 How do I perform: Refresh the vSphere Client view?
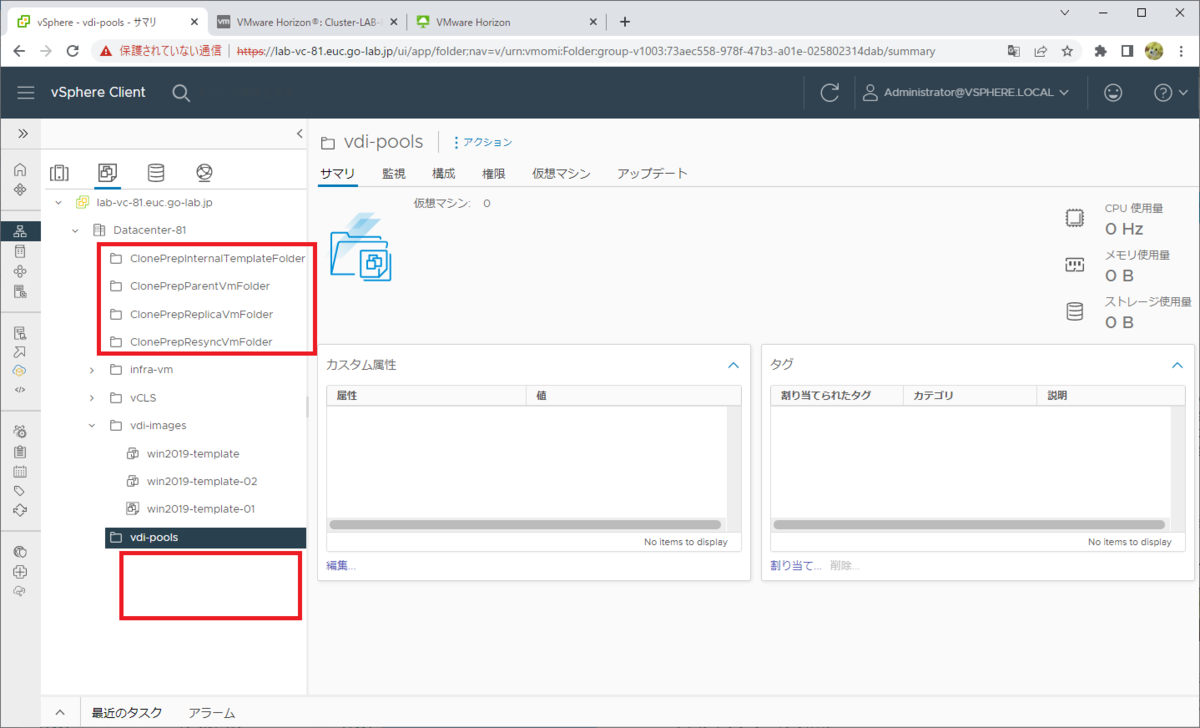click(829, 92)
